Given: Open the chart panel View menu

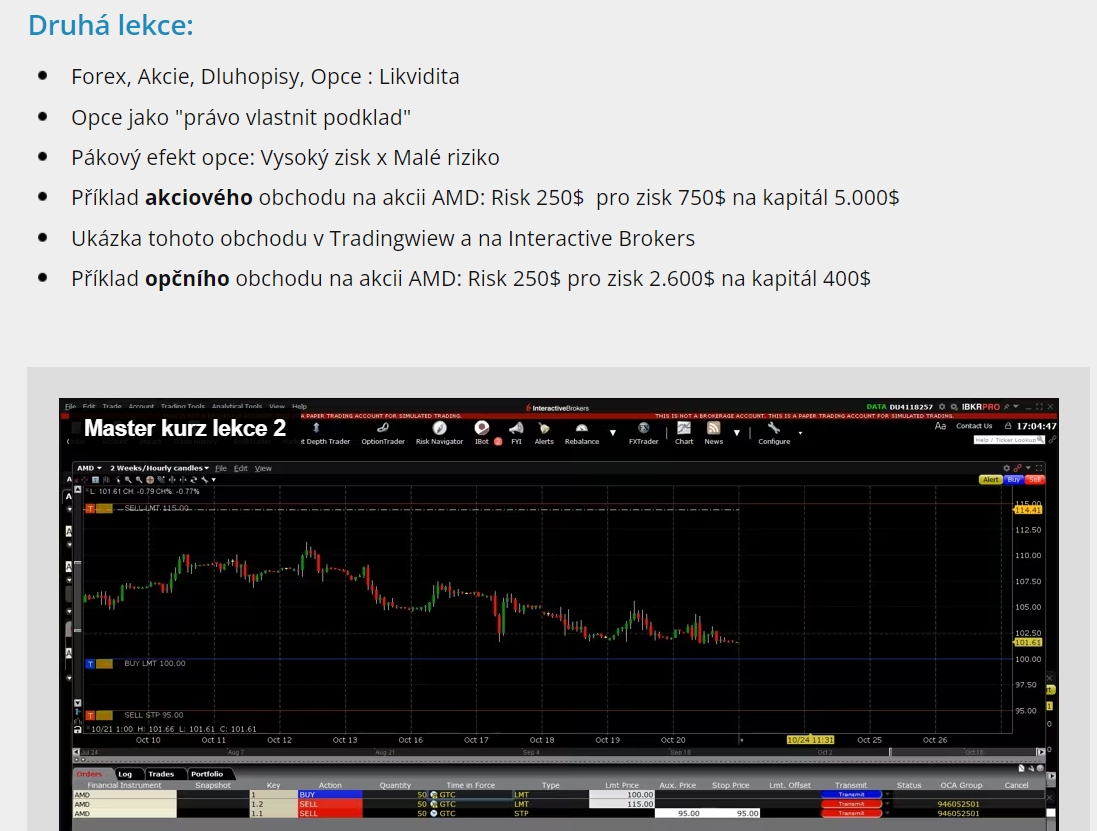Looking at the screenshot, I should click(x=263, y=468).
